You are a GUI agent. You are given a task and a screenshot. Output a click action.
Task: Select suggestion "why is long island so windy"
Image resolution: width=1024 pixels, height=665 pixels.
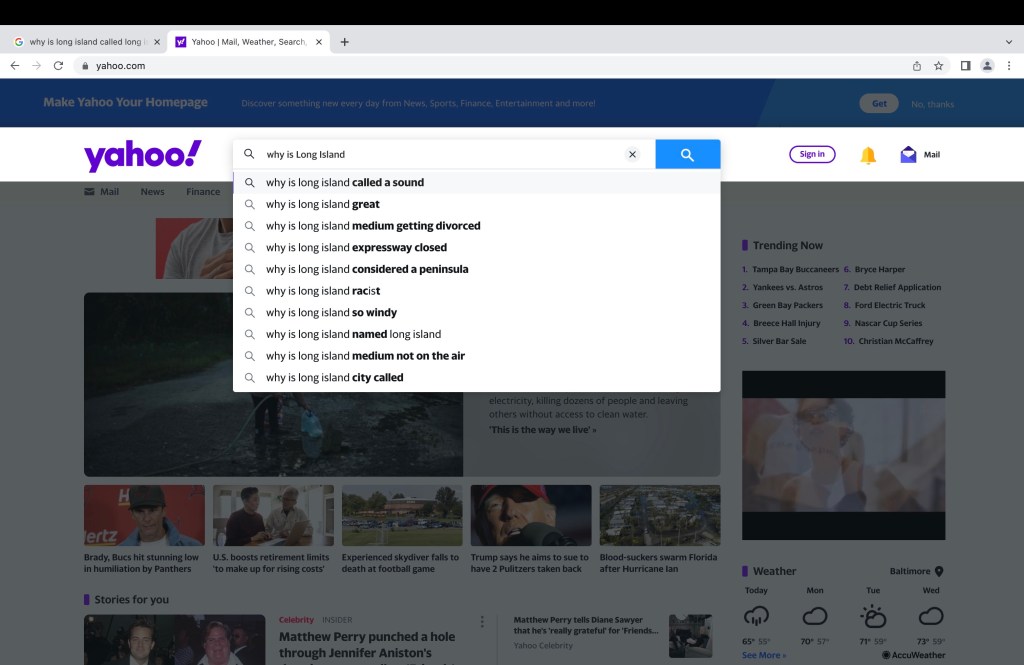coord(331,313)
